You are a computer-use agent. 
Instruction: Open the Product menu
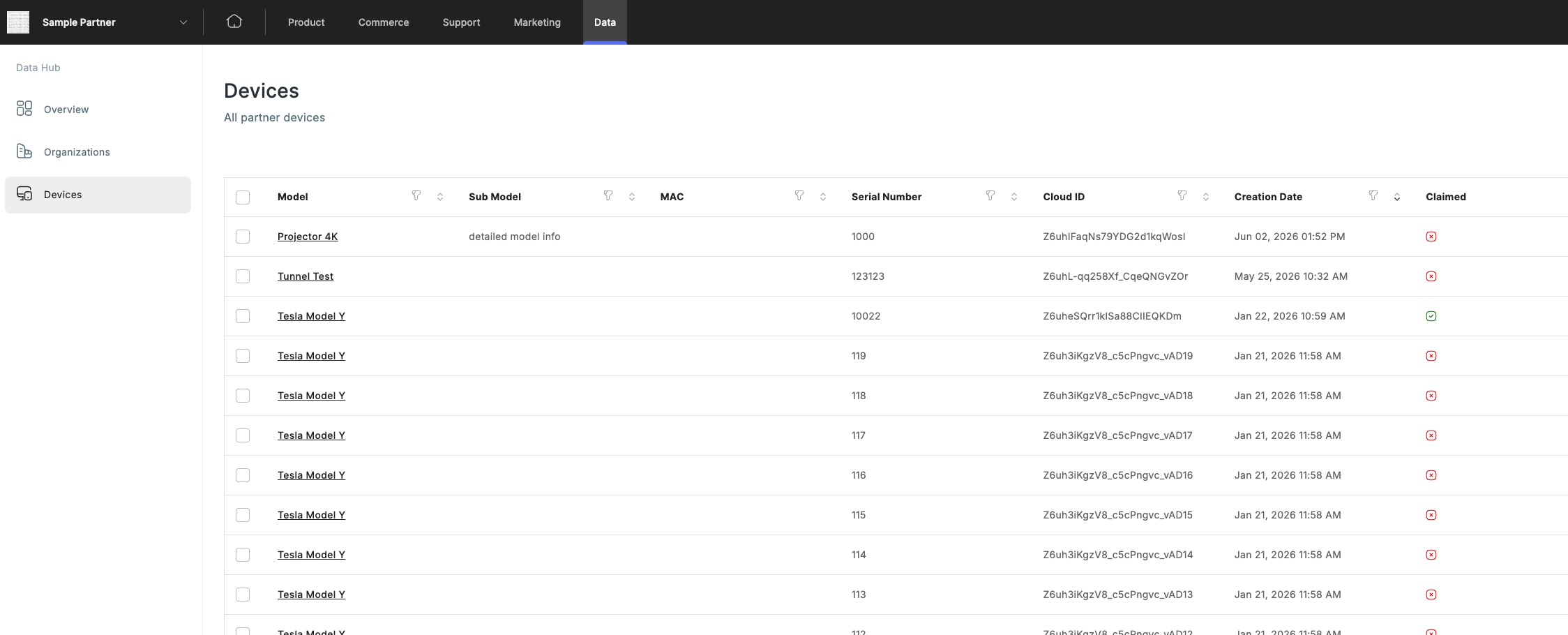pyautogui.click(x=306, y=22)
